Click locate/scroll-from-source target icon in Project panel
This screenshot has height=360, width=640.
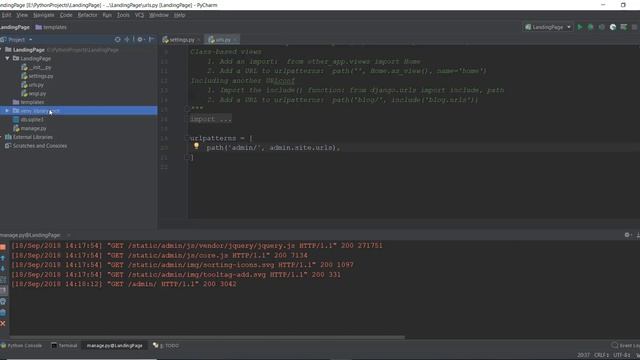click(x=118, y=40)
